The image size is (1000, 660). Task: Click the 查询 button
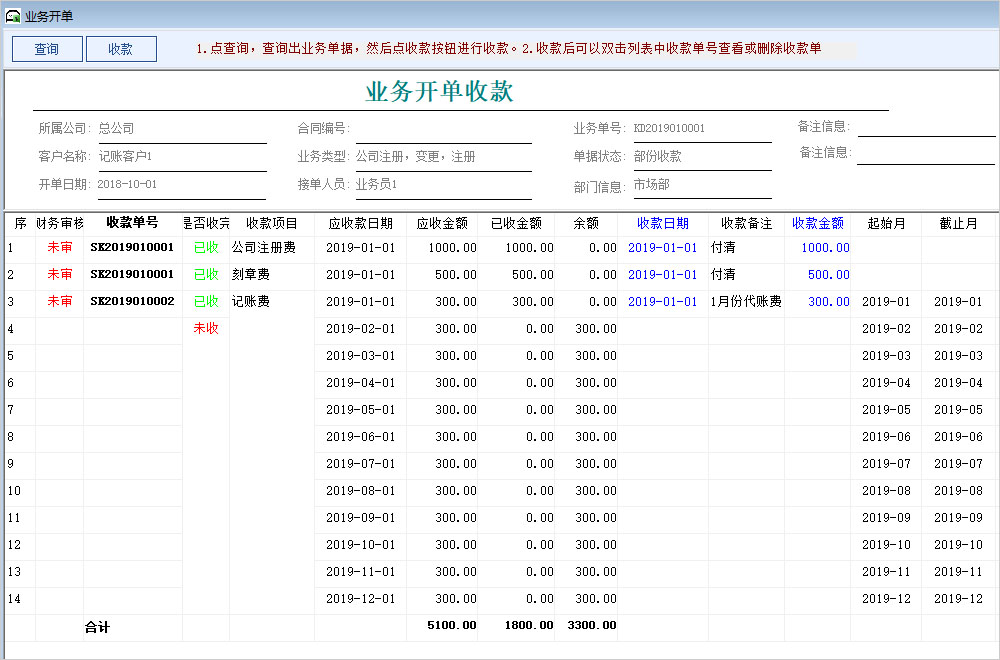(x=47, y=49)
